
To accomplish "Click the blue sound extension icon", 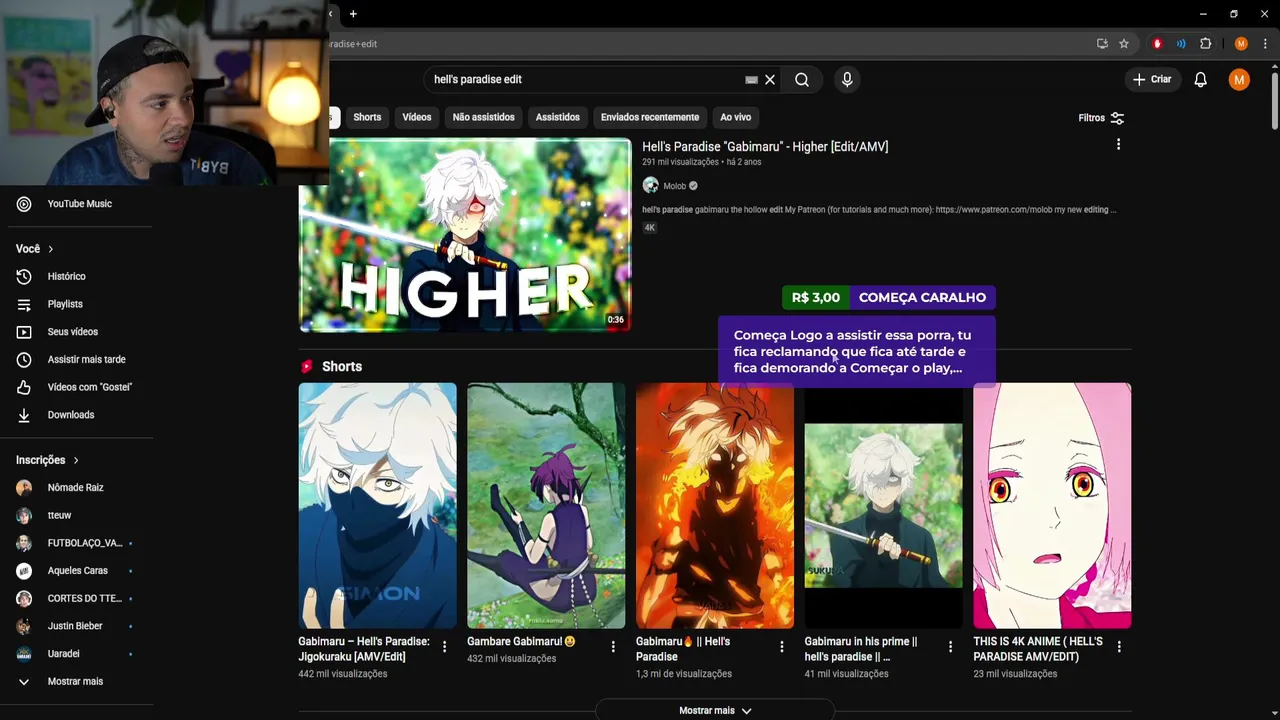I will pos(1181,44).
